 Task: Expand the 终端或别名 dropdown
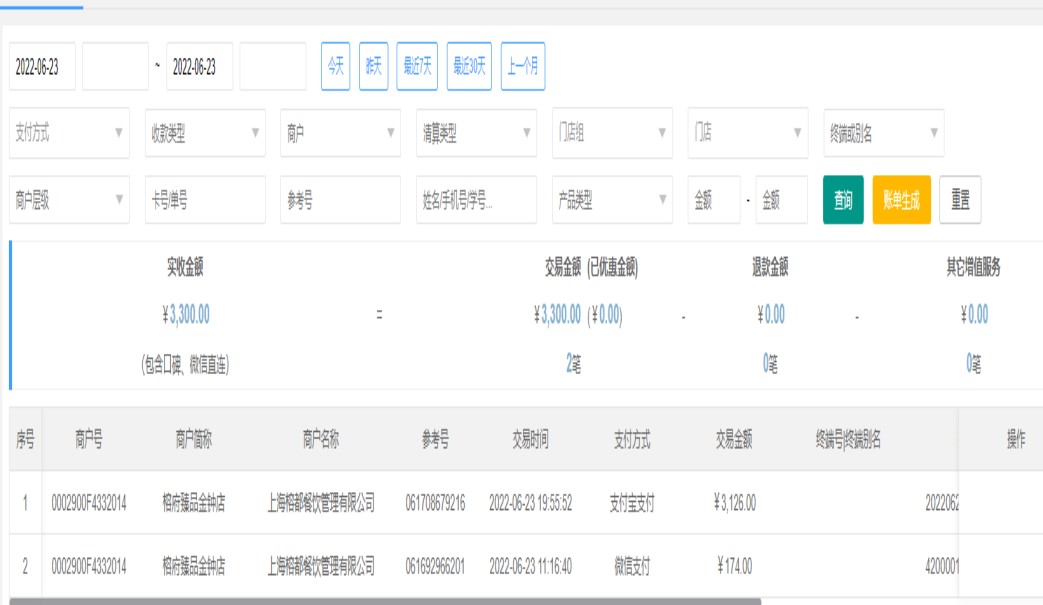tap(883, 133)
